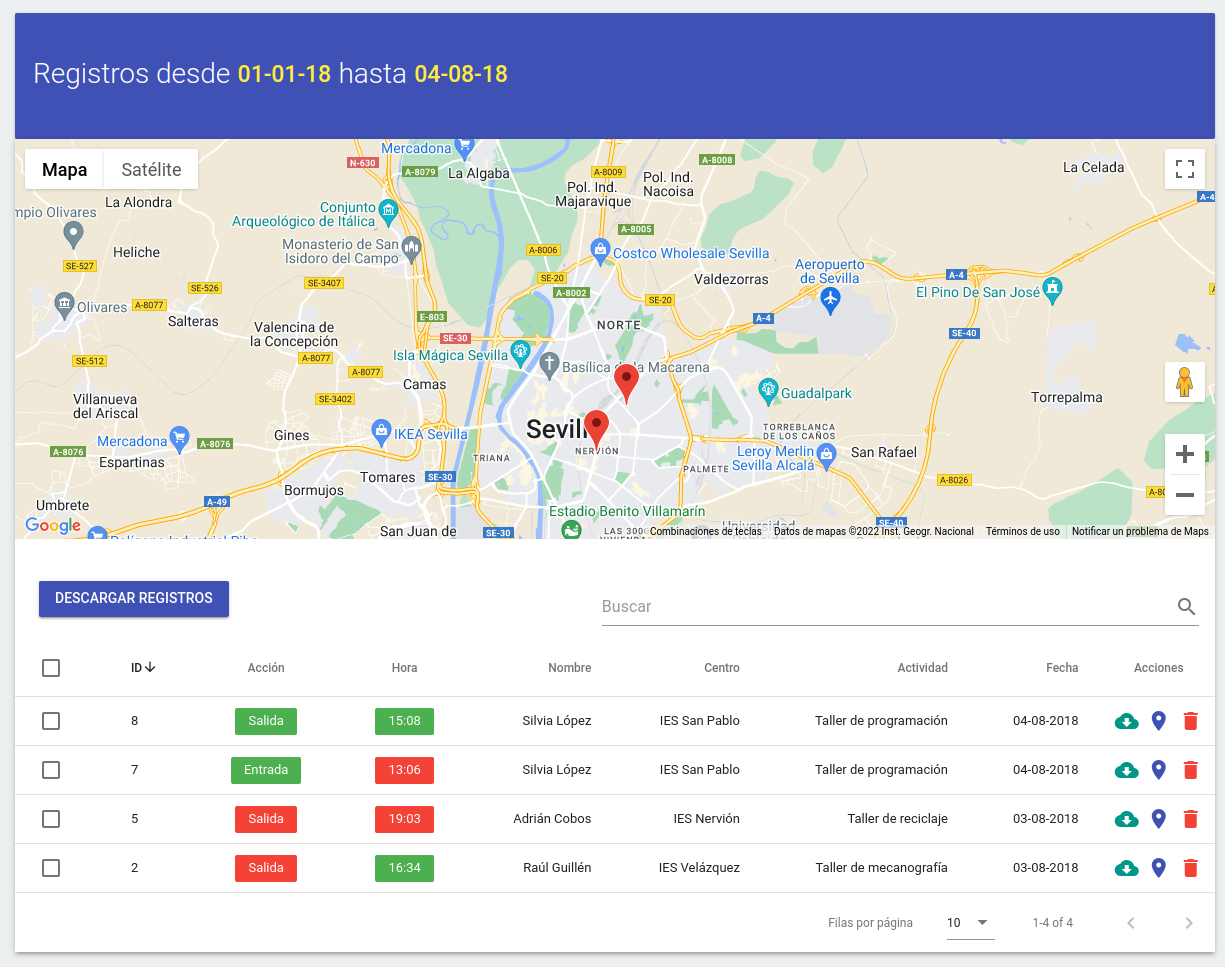The image size is (1225, 967).
Task: Click the Google logo on map
Action: (x=53, y=526)
